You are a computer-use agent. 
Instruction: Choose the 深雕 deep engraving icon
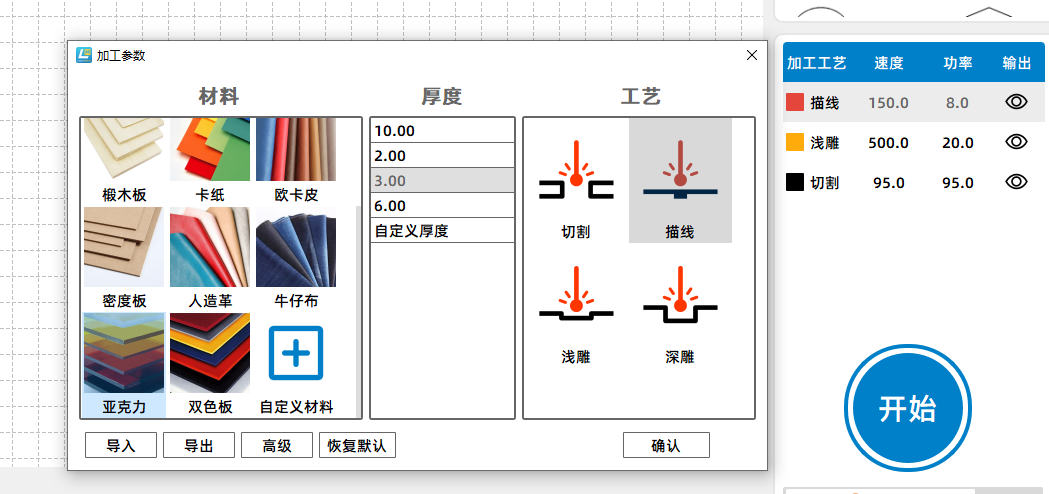click(680, 307)
